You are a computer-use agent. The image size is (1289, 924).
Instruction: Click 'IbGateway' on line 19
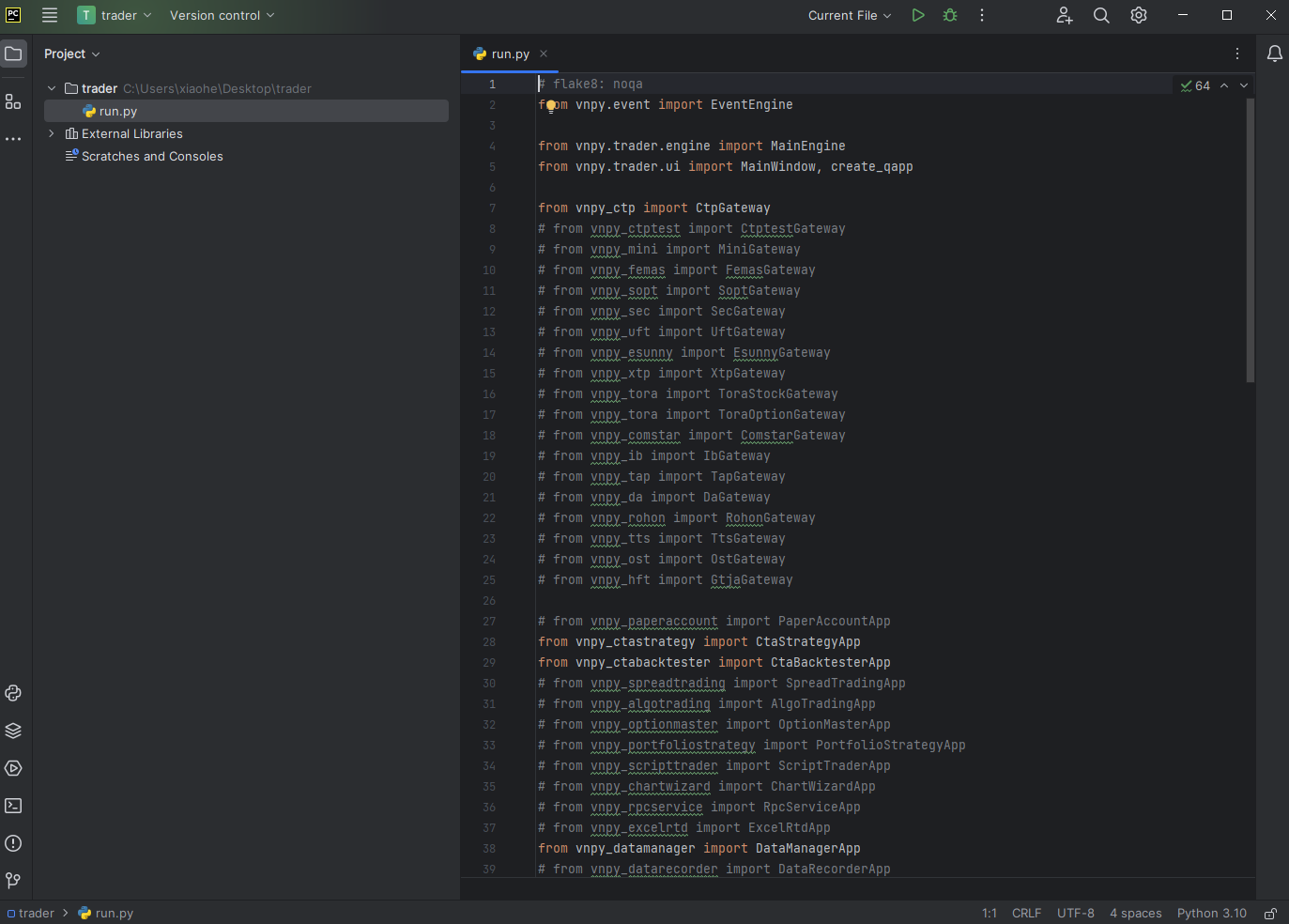coord(736,456)
